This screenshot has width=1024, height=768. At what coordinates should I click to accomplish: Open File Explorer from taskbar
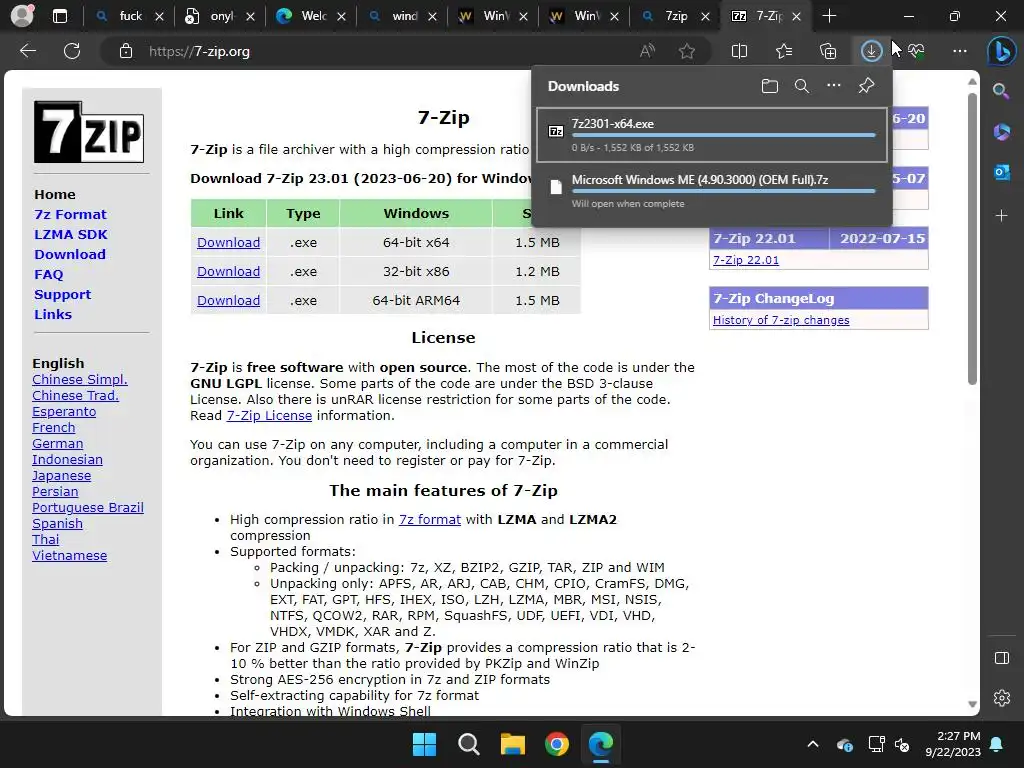coord(513,744)
